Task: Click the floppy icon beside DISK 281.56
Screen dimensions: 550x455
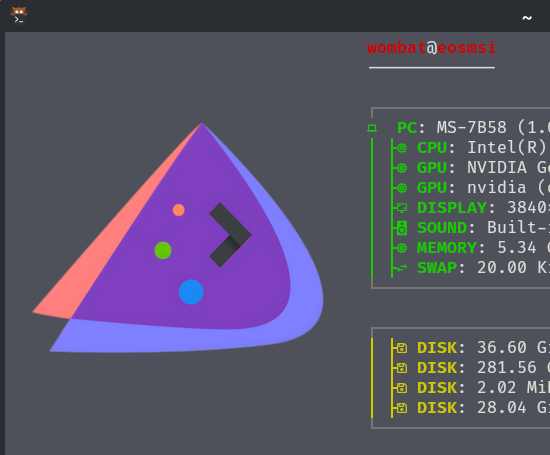Action: tap(402, 368)
